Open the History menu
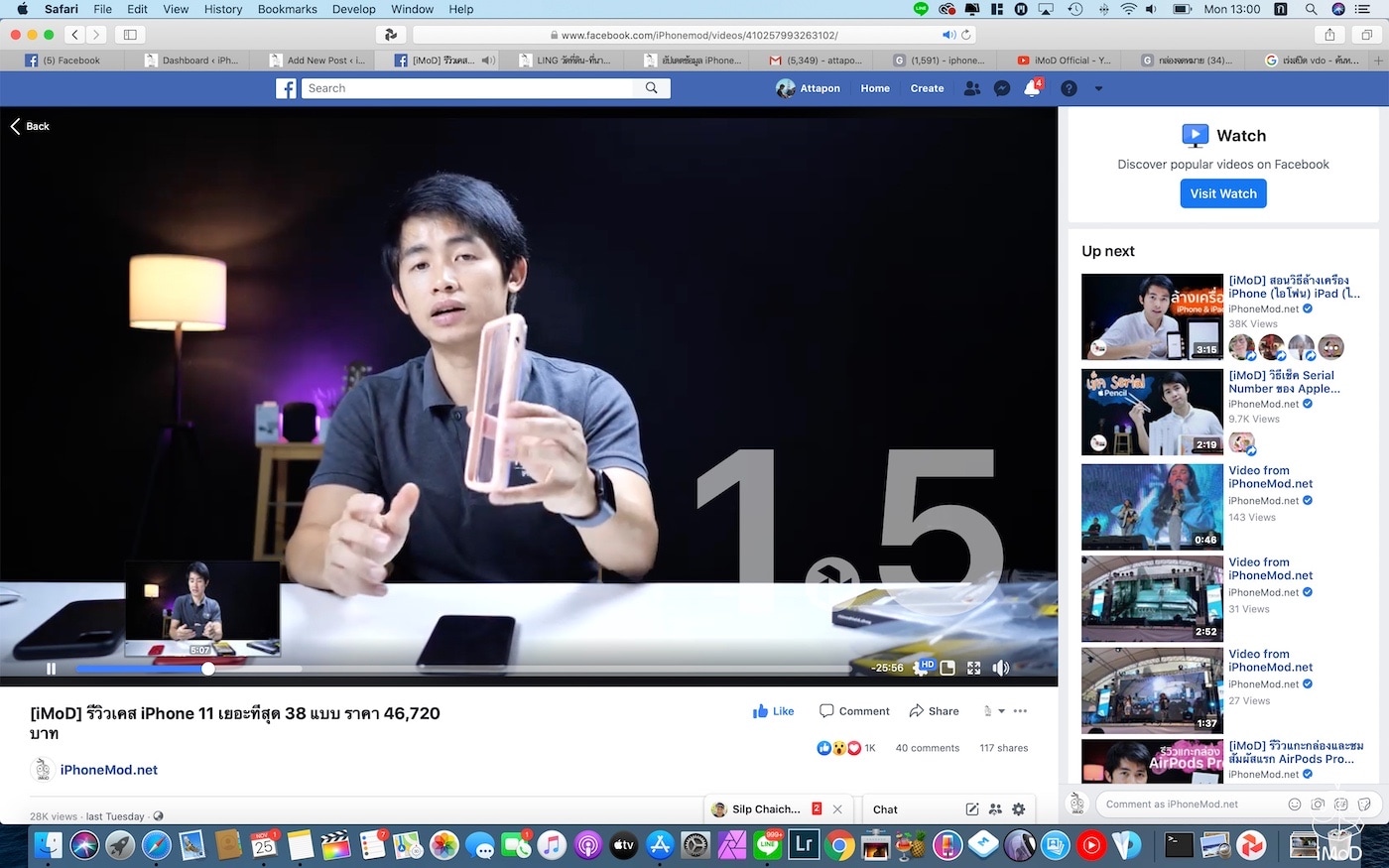Screen dimensions: 1389x868 [x=222, y=9]
